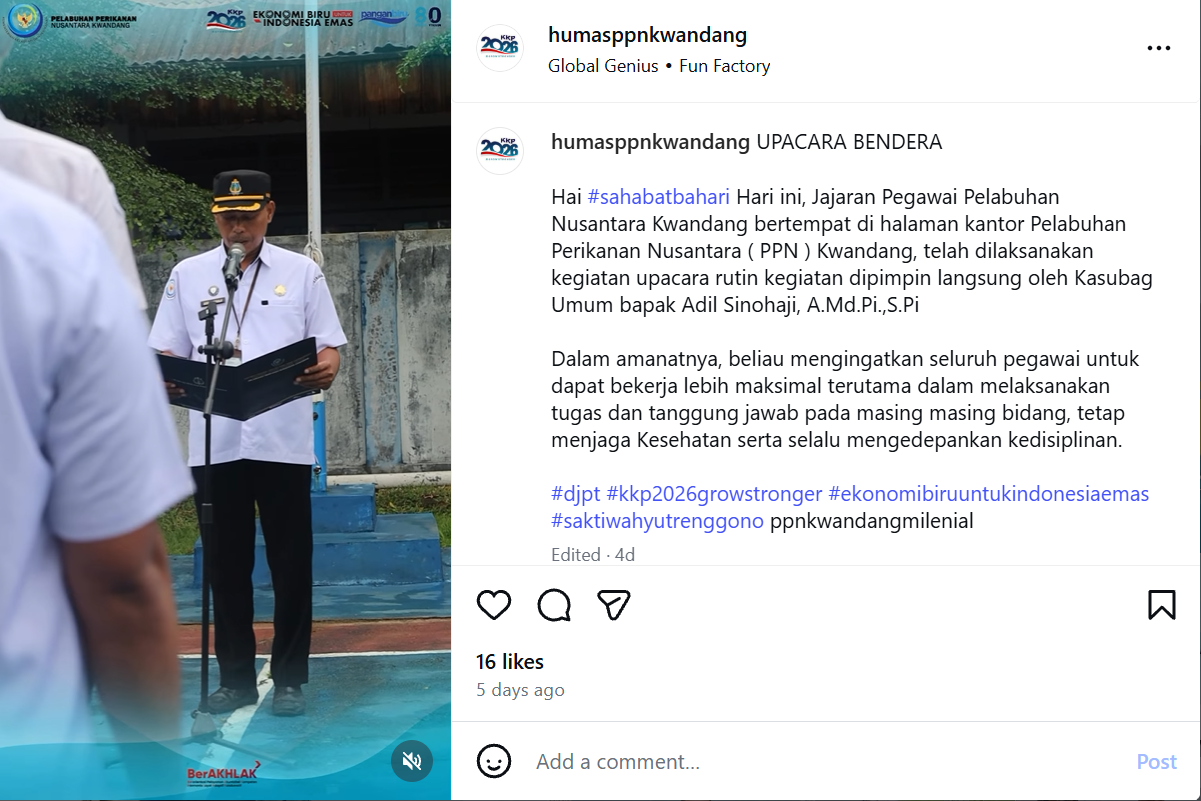Share post using paper plane icon
This screenshot has height=801, width=1201.
(613, 605)
